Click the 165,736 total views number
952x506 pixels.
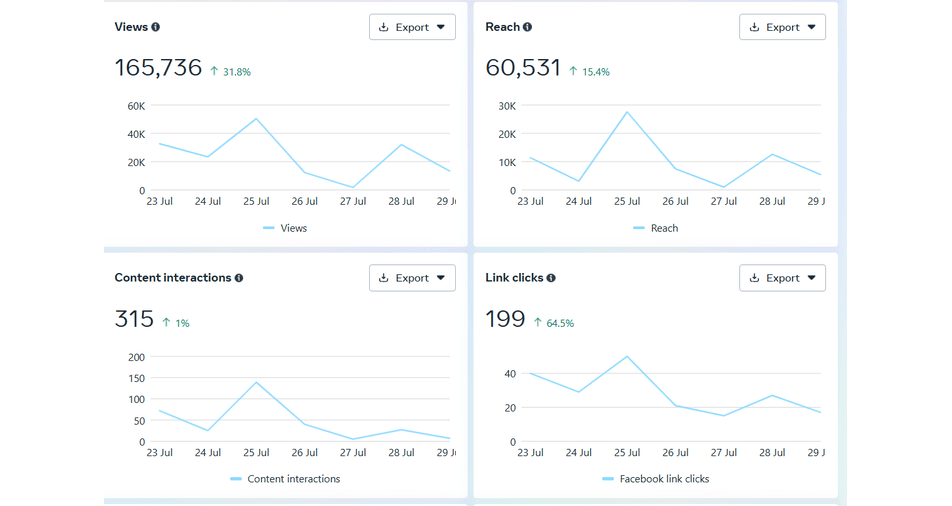point(158,68)
